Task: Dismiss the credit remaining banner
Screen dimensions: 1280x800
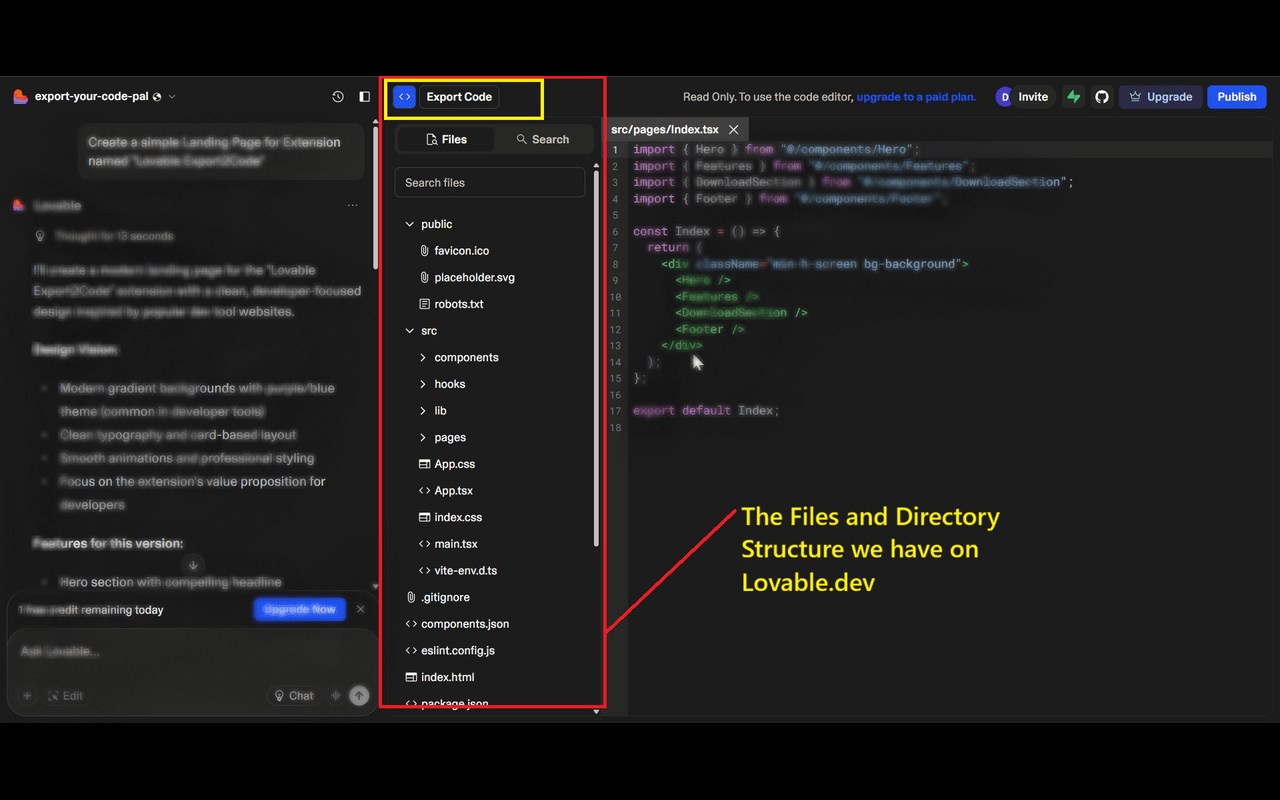Action: [361, 609]
